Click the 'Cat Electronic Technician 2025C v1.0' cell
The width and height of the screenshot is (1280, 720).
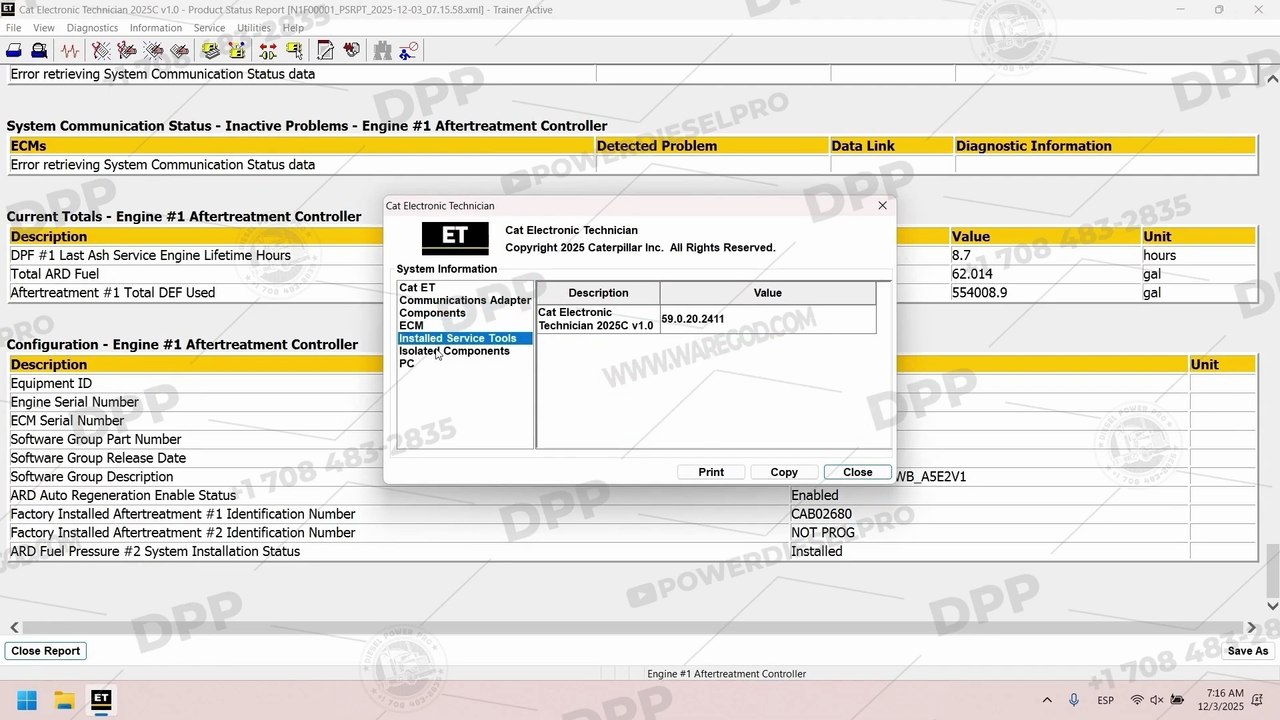[x=597, y=319]
